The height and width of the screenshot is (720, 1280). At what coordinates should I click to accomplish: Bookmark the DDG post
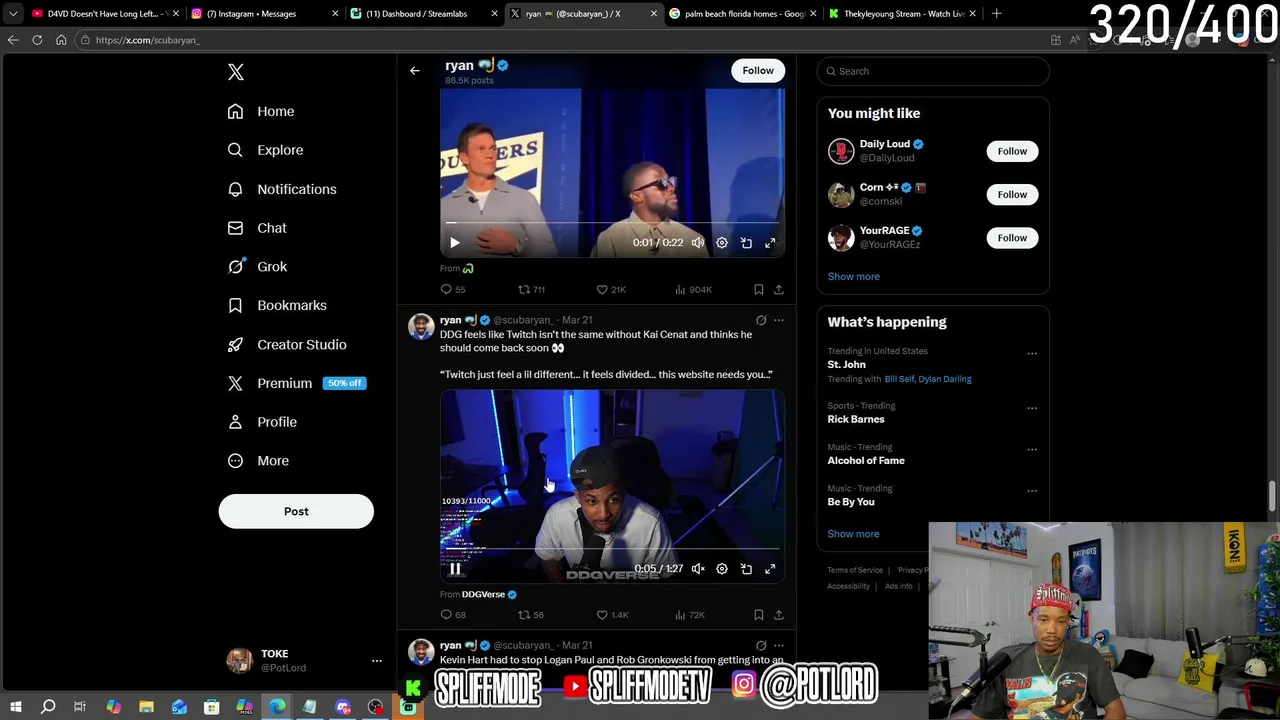[759, 615]
